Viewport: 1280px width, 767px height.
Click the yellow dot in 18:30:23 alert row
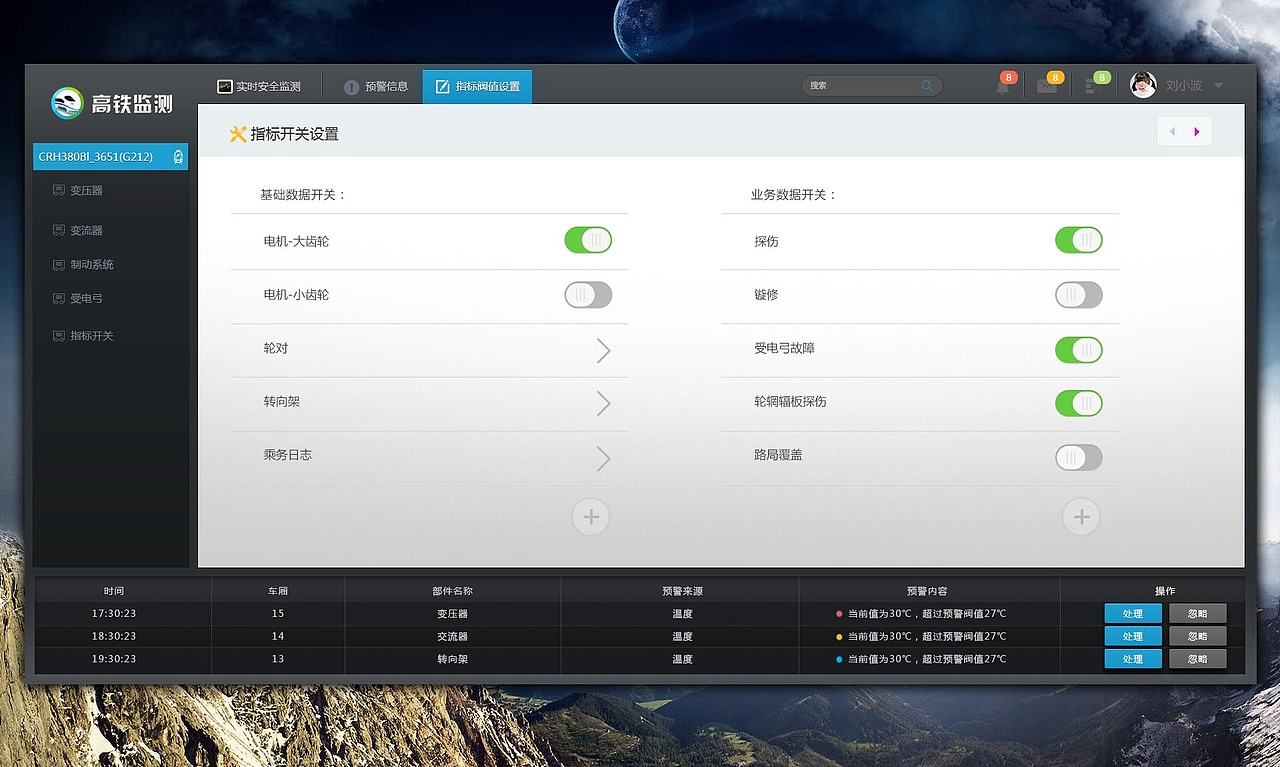point(839,637)
